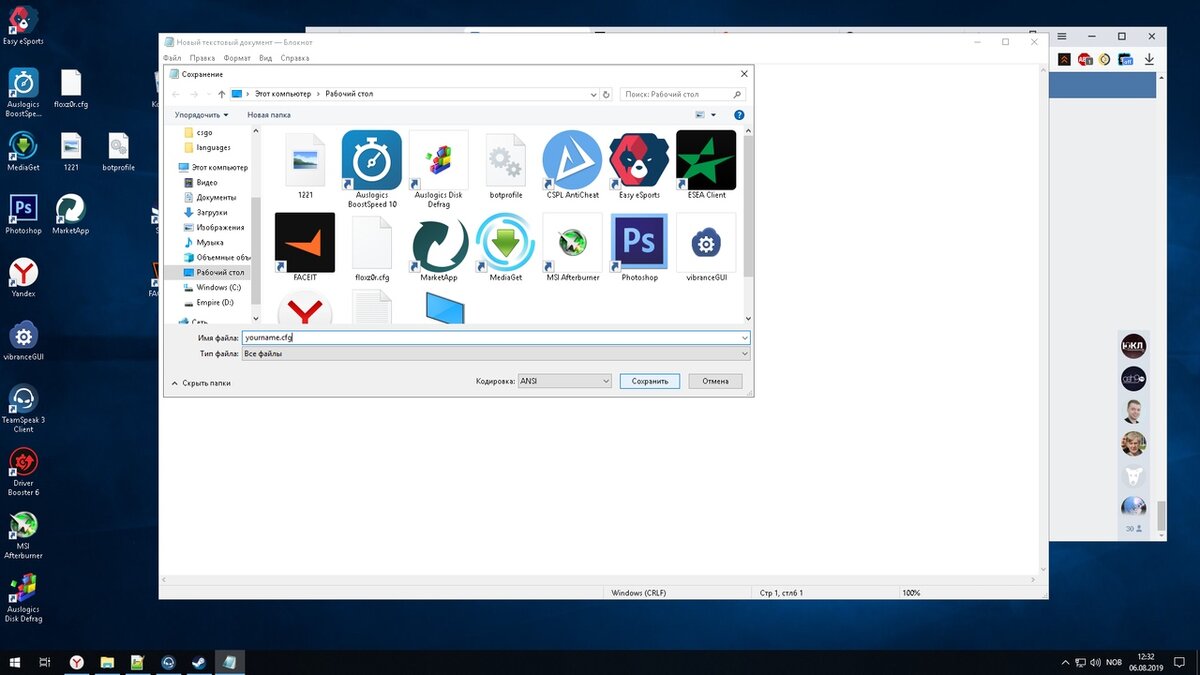Open the Вид menu in Notepad
The height and width of the screenshot is (675, 1200).
pyautogui.click(x=265, y=58)
